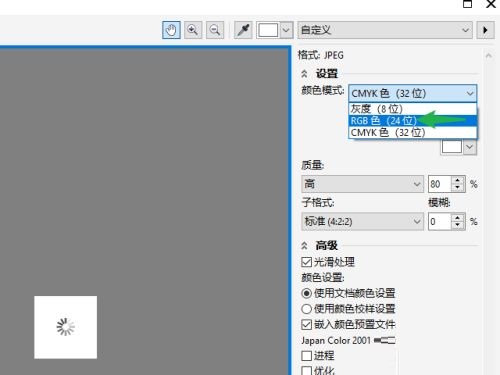Activate the zoom in magnifier
Screen dimensions: 500x375
[x=193, y=30]
